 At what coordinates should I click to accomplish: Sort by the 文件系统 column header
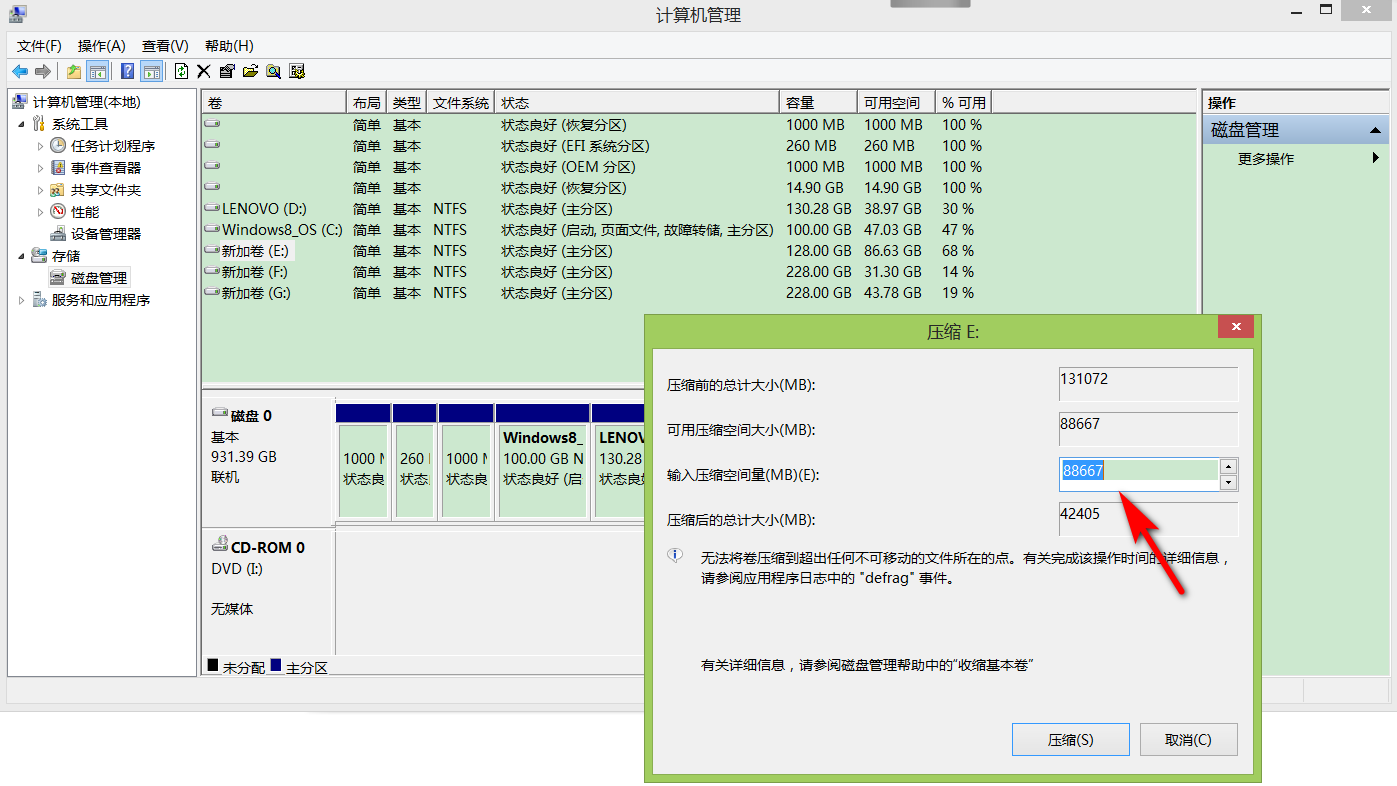pyautogui.click(x=461, y=103)
